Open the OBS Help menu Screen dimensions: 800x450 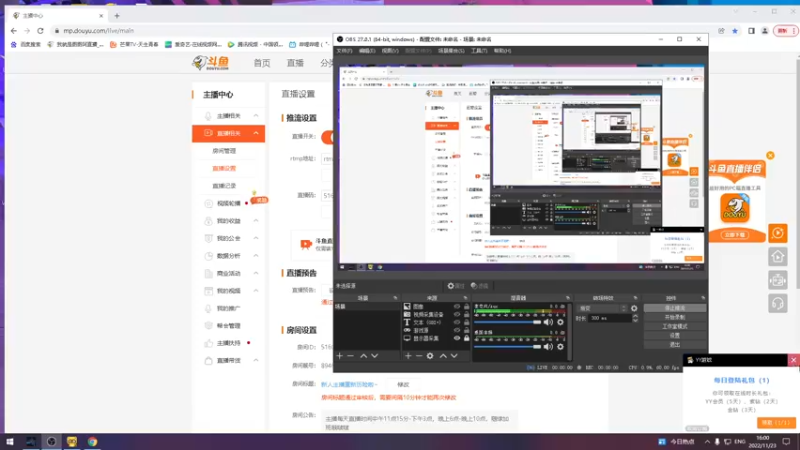502,51
